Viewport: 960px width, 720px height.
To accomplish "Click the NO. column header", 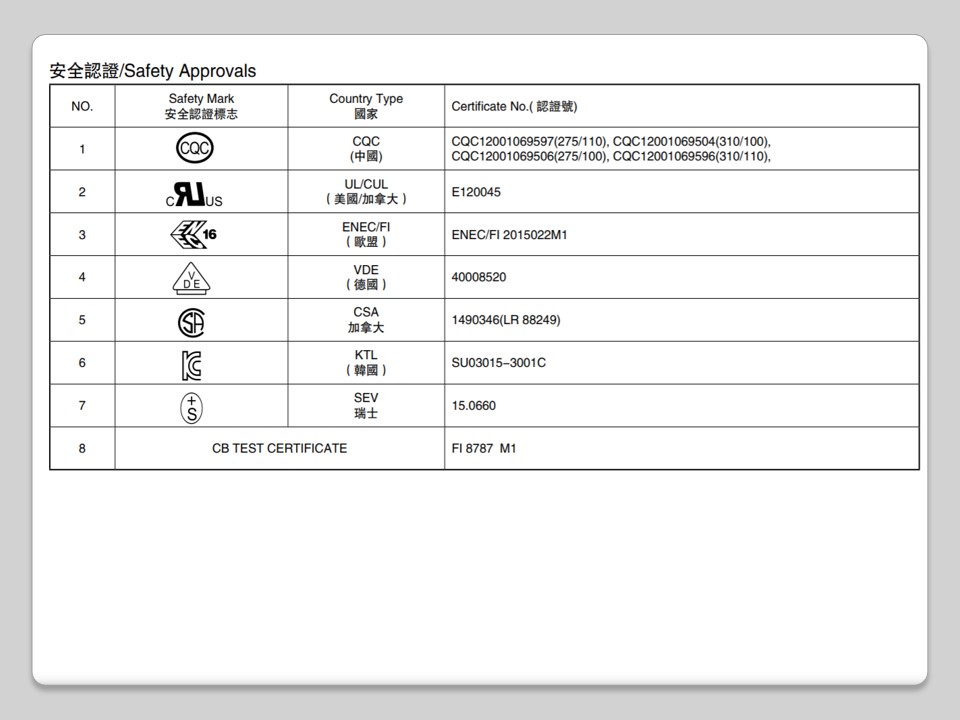I will (x=82, y=106).
